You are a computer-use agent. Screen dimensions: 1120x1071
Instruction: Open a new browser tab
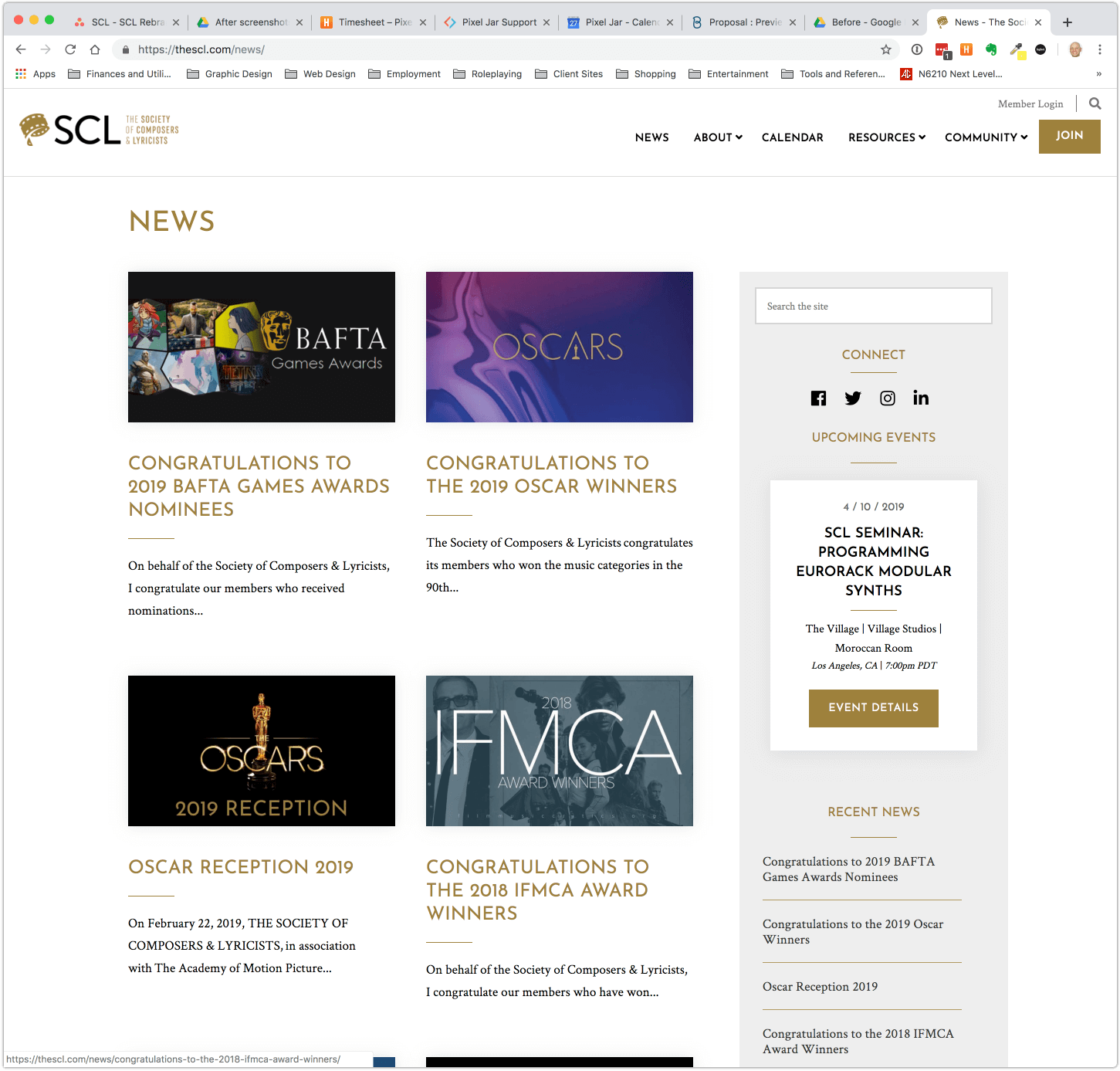pos(1068,22)
